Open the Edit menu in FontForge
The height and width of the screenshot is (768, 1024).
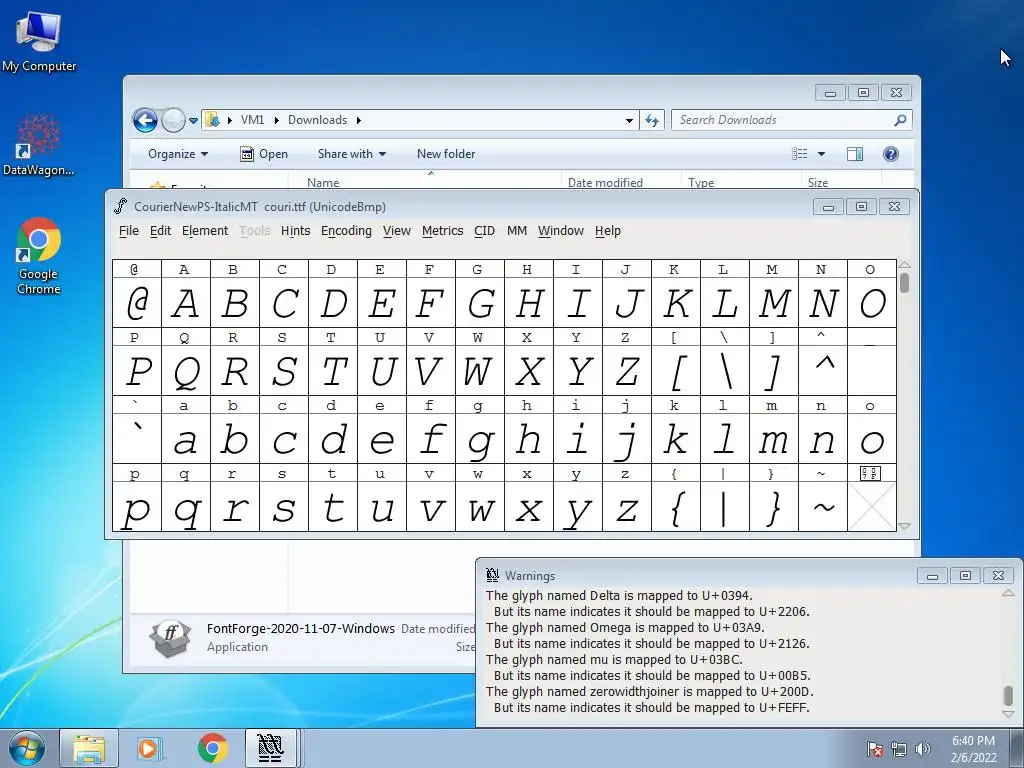[x=161, y=231]
